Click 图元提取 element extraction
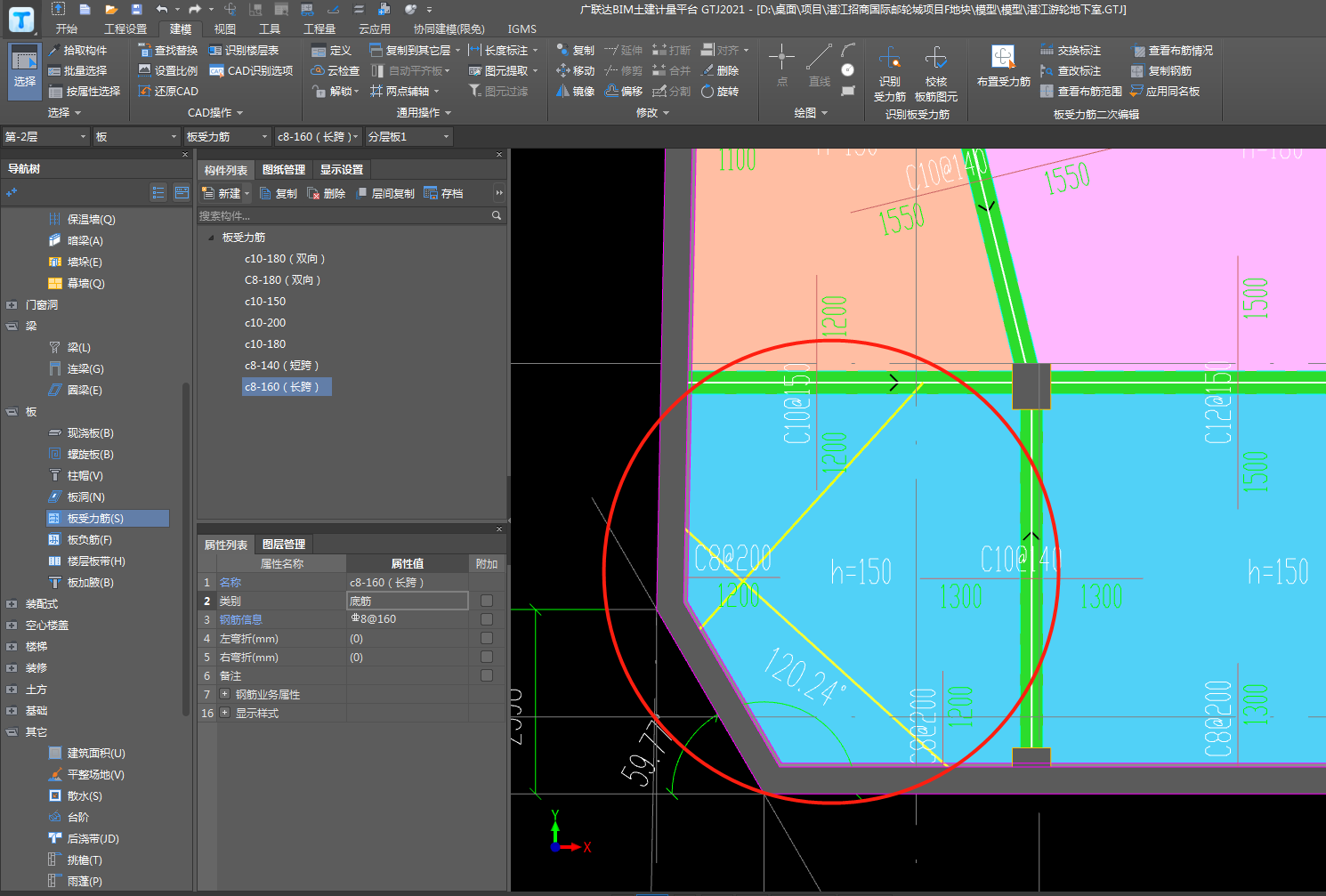The height and width of the screenshot is (896, 1326). click(x=503, y=71)
